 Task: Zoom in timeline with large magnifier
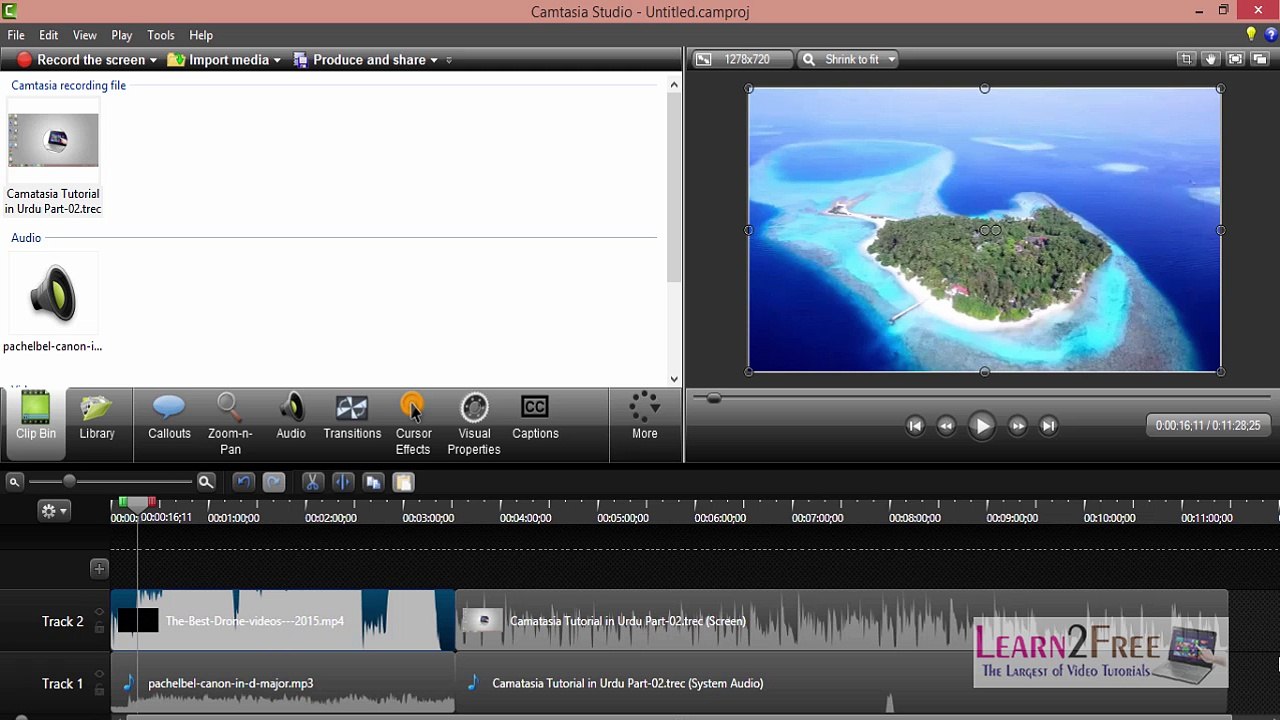206,482
